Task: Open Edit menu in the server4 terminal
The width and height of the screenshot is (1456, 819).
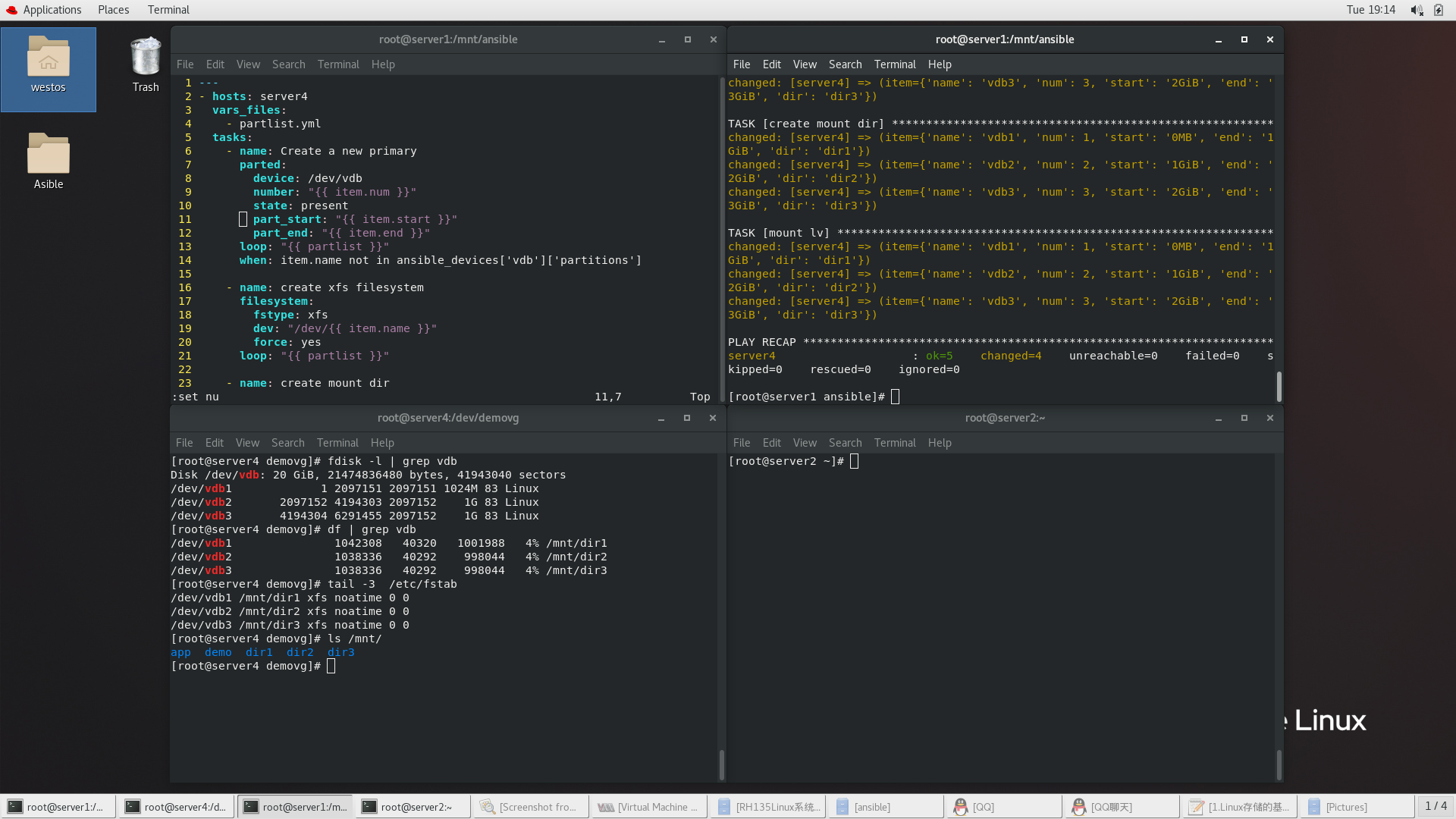Action: point(214,443)
